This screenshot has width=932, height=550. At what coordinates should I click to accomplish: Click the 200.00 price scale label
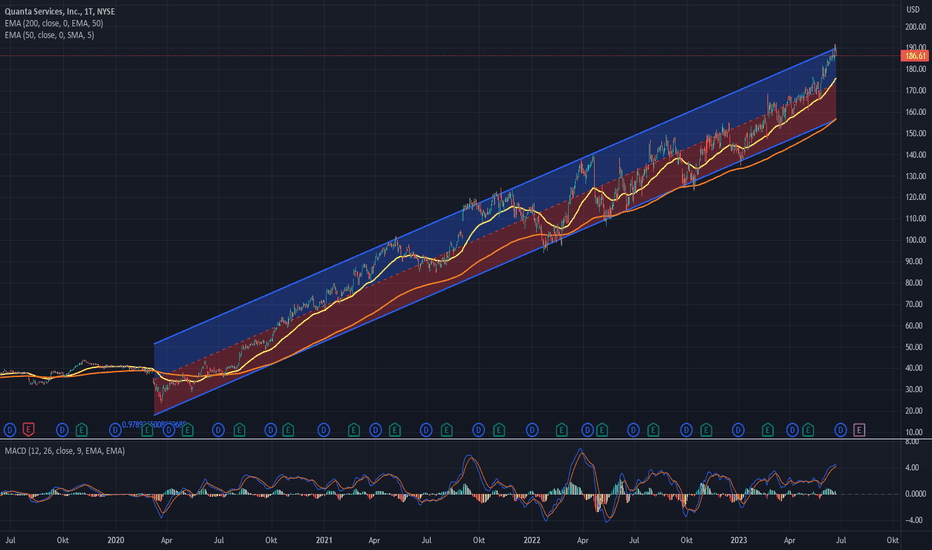pos(915,27)
